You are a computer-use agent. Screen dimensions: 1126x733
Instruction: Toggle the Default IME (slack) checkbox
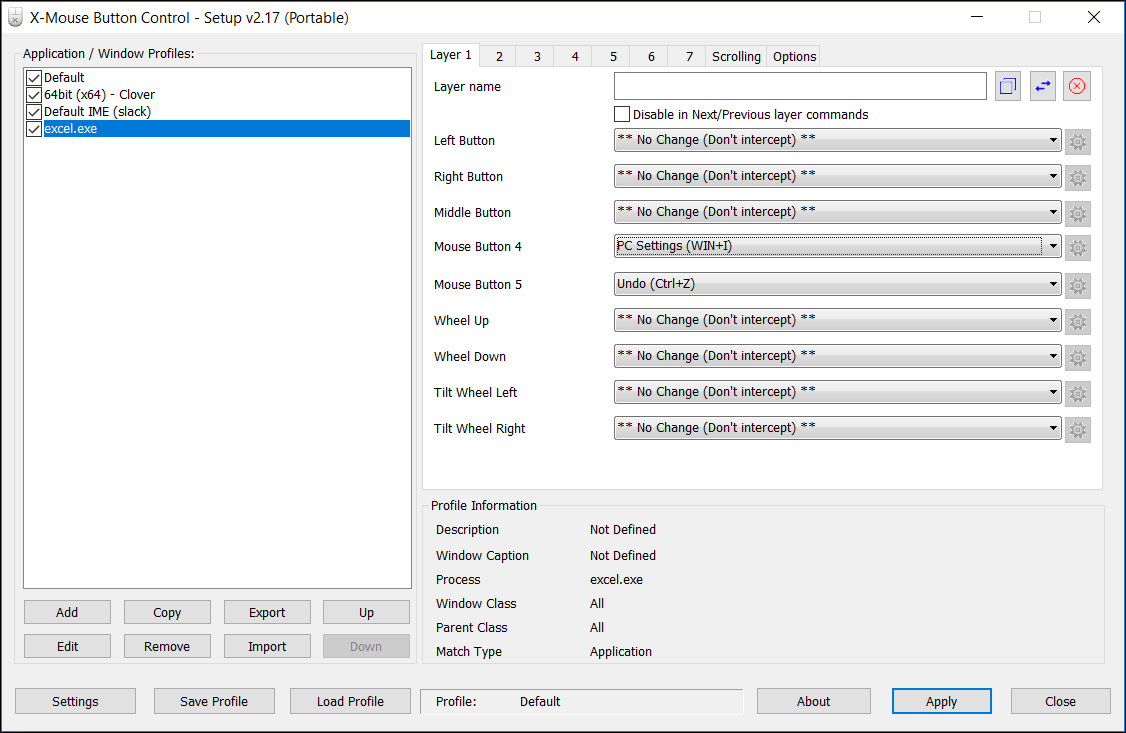34,112
